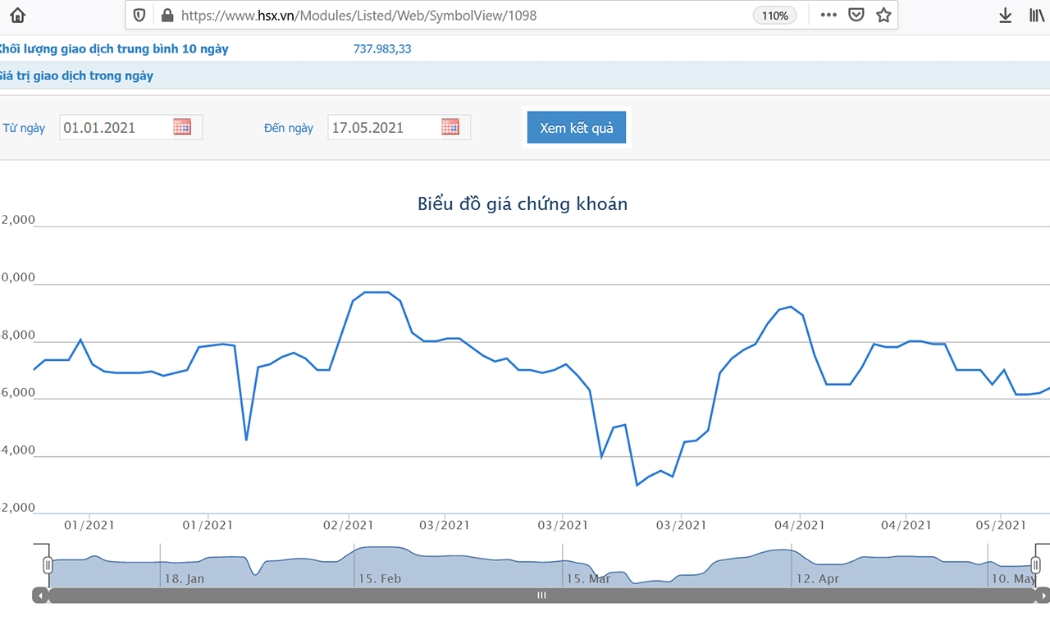This screenshot has height=630, width=1050.
Task: Grab the right navigator range handle
Action: [1035, 565]
